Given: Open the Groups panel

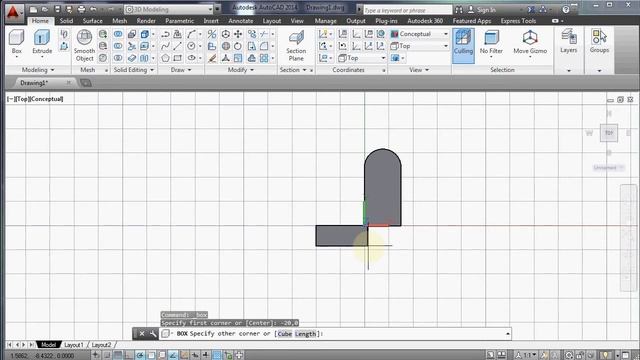Looking at the screenshot, I should pyautogui.click(x=599, y=42).
